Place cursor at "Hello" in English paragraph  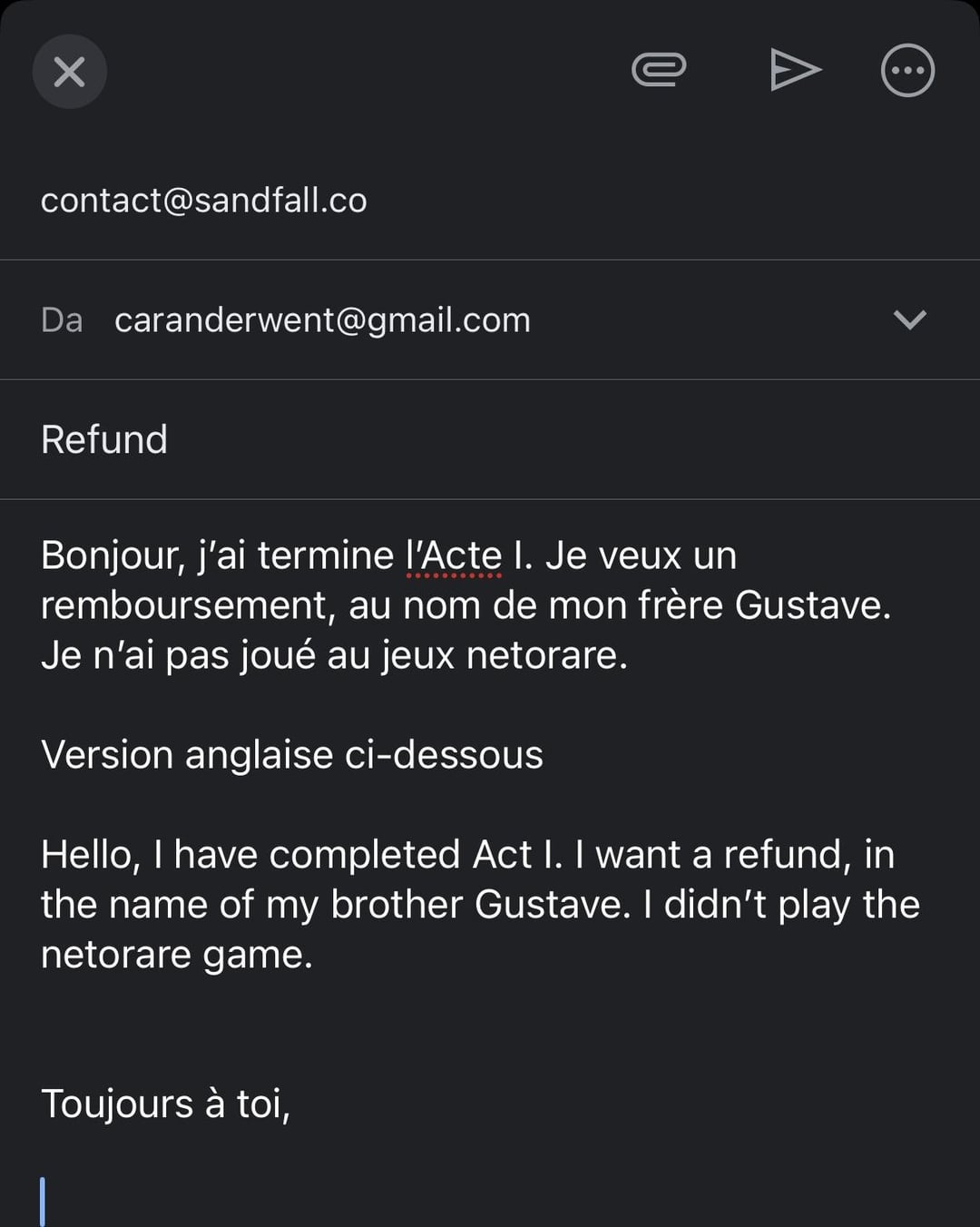pos(90,855)
